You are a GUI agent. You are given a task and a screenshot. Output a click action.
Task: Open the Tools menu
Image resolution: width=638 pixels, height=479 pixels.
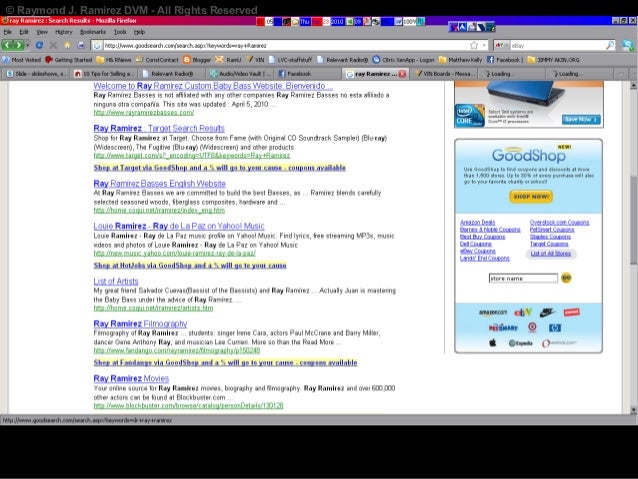(x=120, y=32)
